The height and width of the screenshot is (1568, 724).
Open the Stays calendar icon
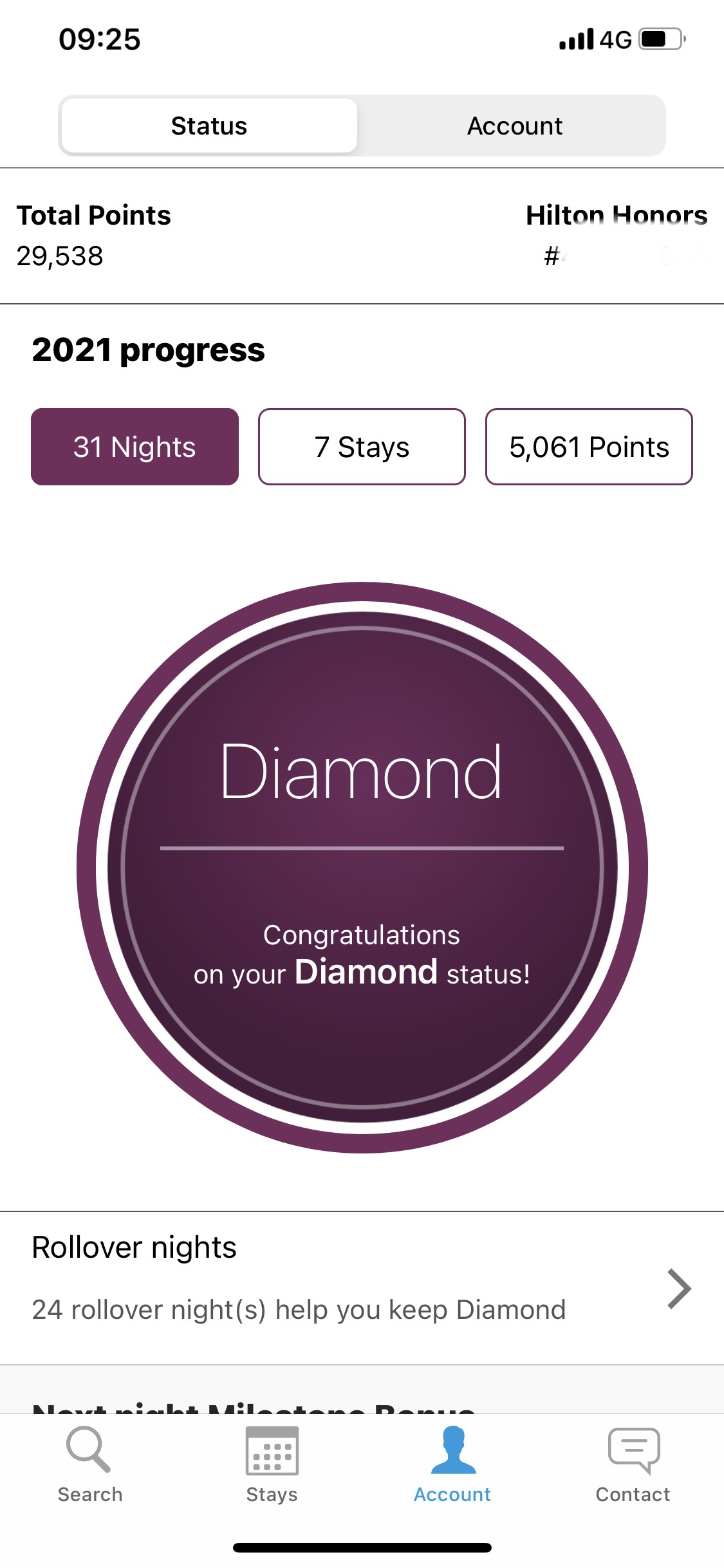(272, 1450)
